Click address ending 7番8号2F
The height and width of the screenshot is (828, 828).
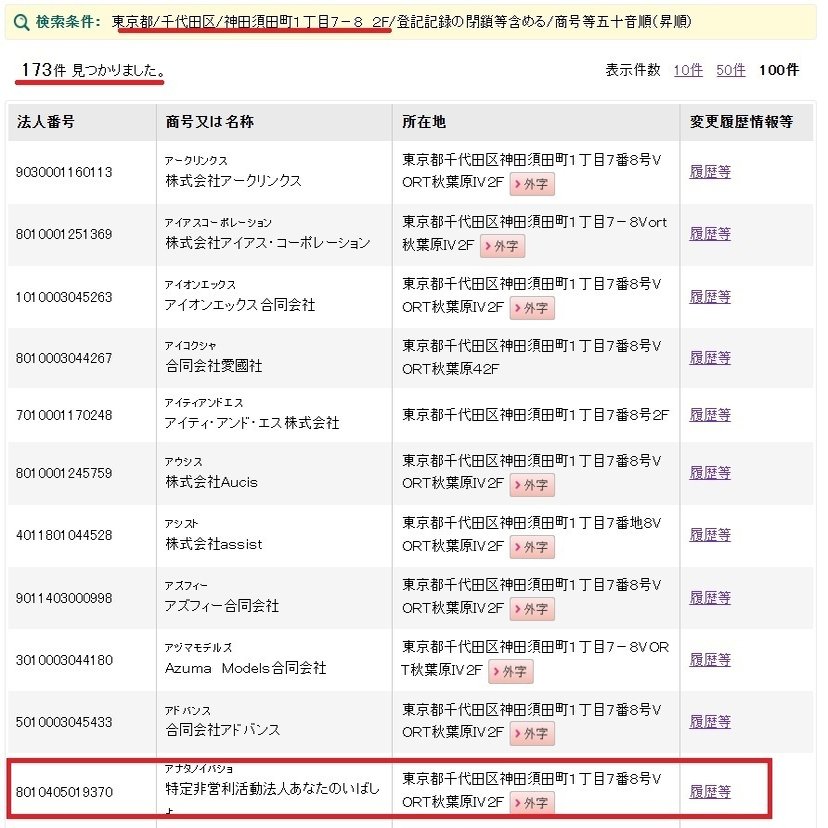click(x=535, y=415)
